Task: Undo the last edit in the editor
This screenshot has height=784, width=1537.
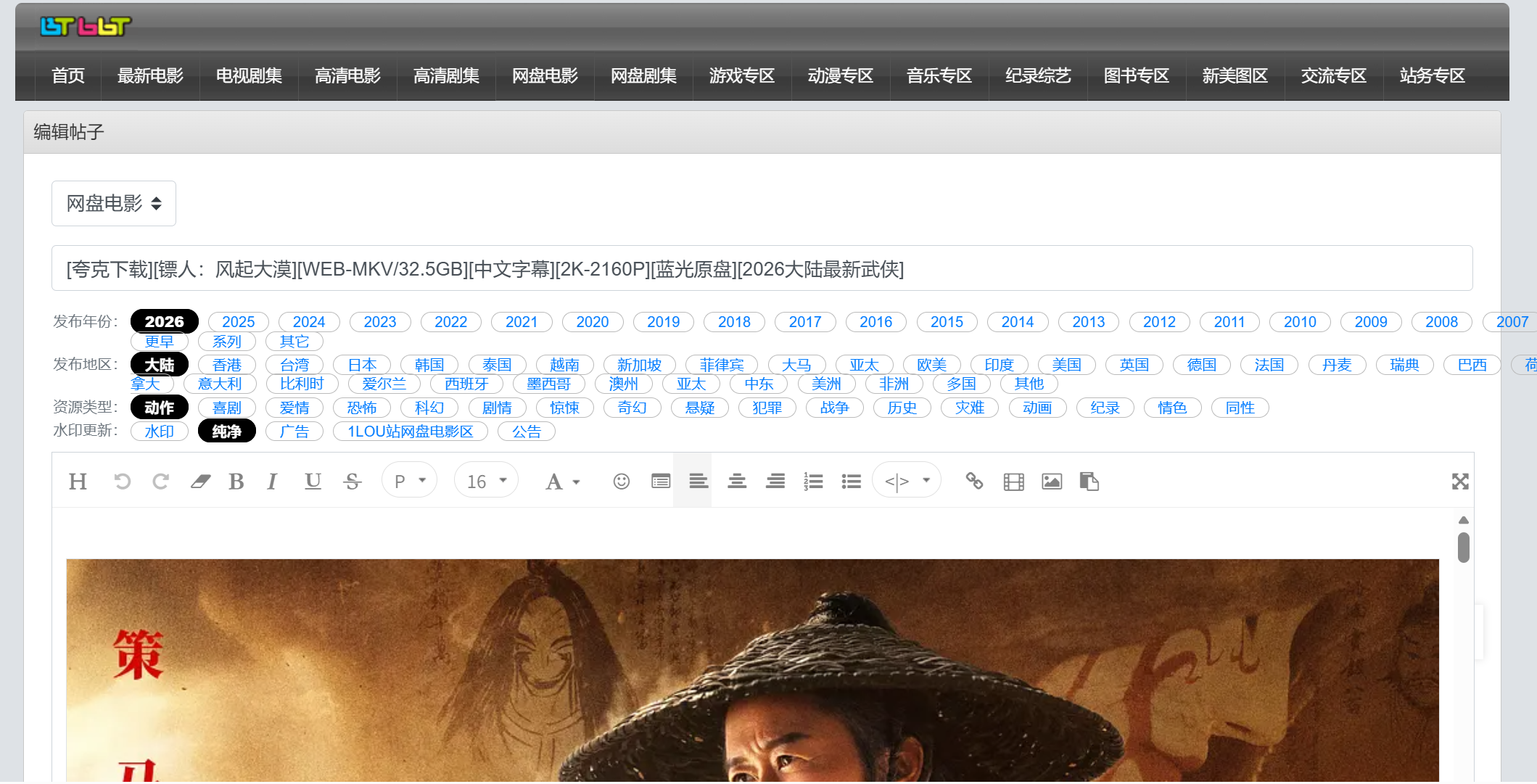Action: click(x=123, y=482)
